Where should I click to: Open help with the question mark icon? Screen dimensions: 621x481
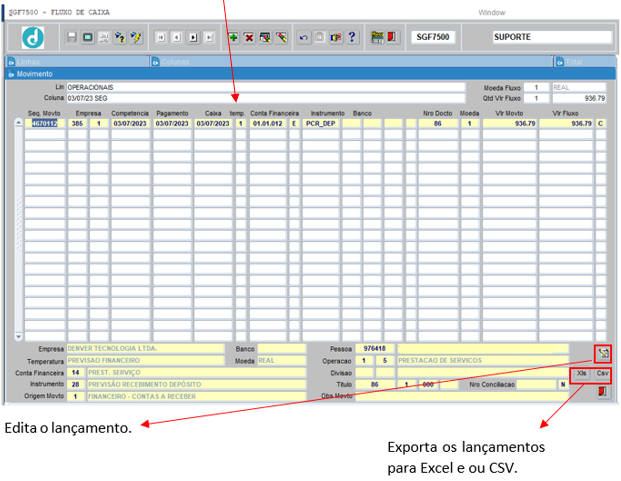coord(352,37)
